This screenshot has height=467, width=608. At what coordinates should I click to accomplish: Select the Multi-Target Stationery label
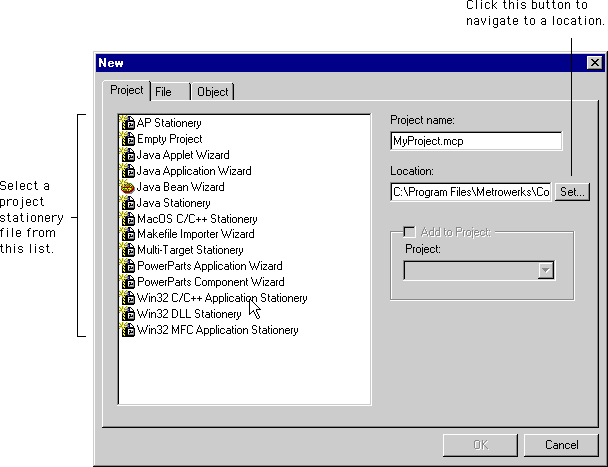pos(190,250)
